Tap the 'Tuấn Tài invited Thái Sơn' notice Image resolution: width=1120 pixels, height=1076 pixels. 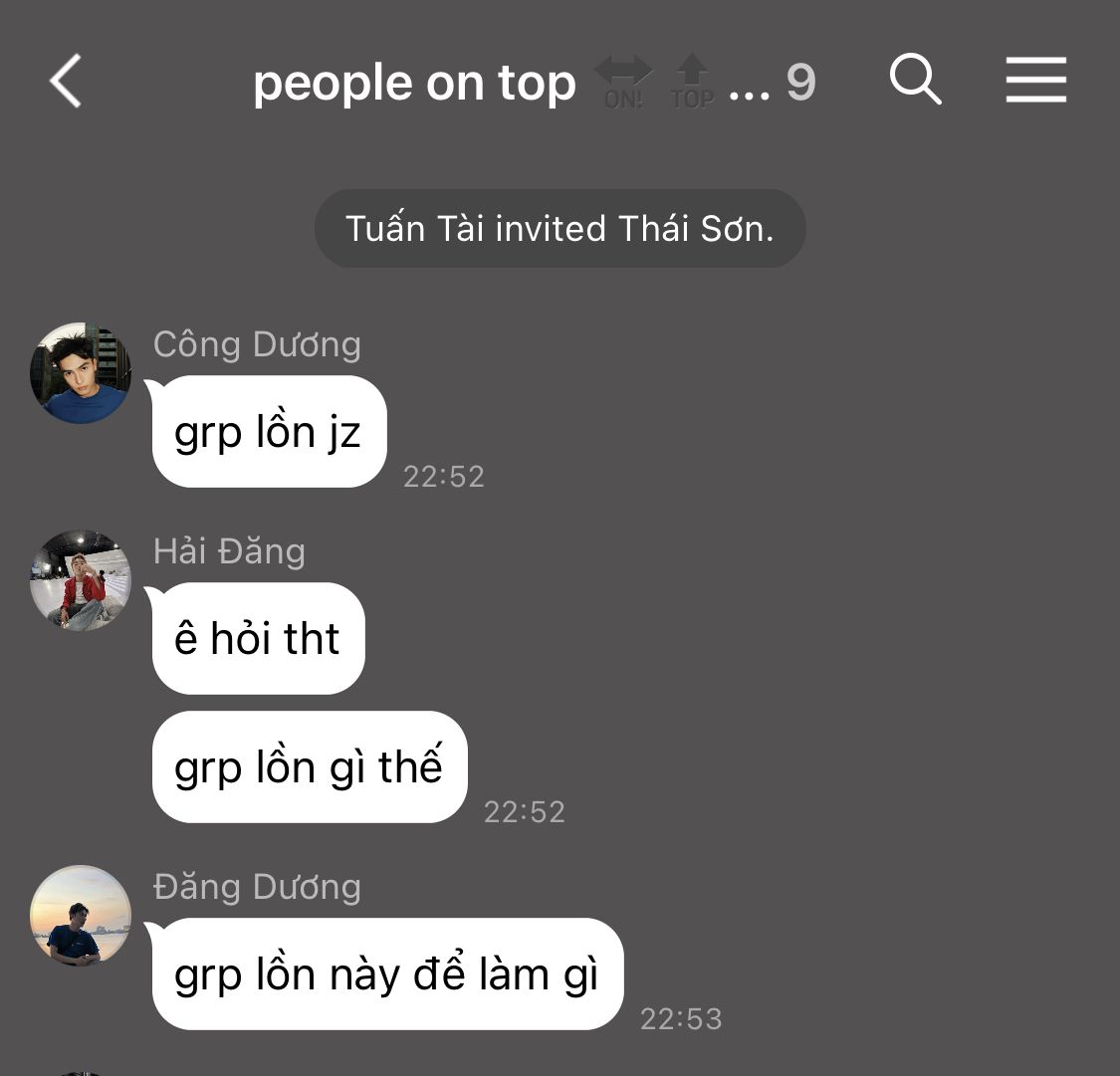pyautogui.click(x=560, y=229)
